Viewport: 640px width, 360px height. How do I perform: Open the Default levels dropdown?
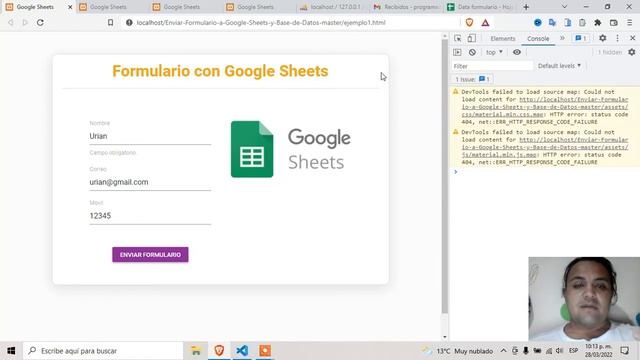click(x=559, y=66)
